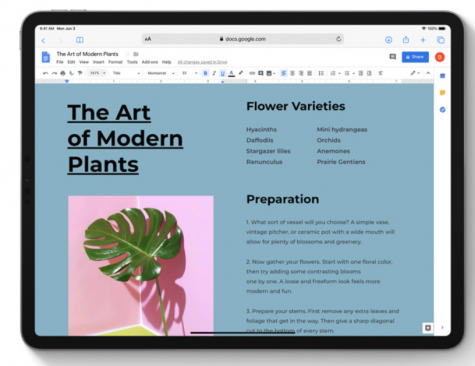Viewport: 475px width, 366px height.
Task: Justify text
Action: click(310, 73)
